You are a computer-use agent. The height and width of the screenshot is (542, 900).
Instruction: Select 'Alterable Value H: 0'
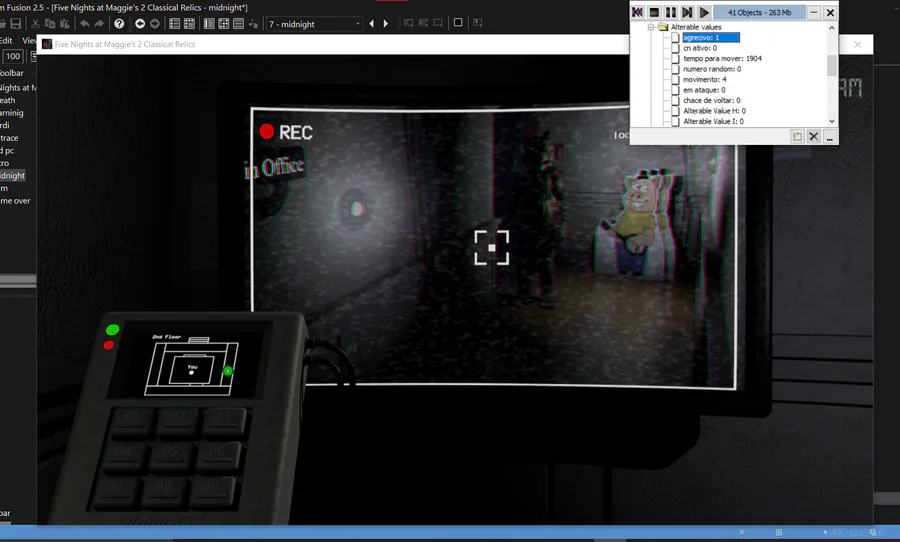tap(714, 111)
